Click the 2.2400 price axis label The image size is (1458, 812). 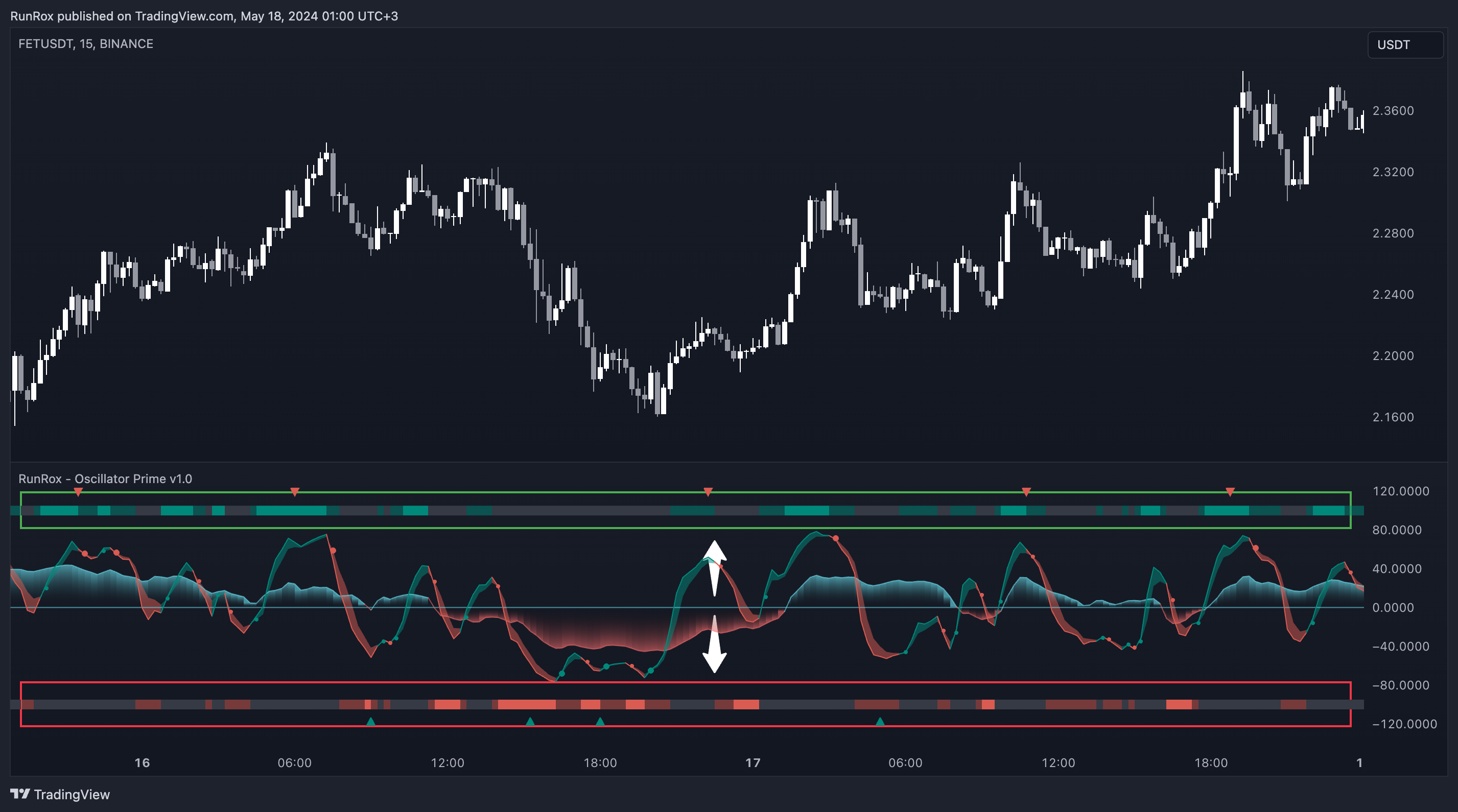click(x=1393, y=294)
